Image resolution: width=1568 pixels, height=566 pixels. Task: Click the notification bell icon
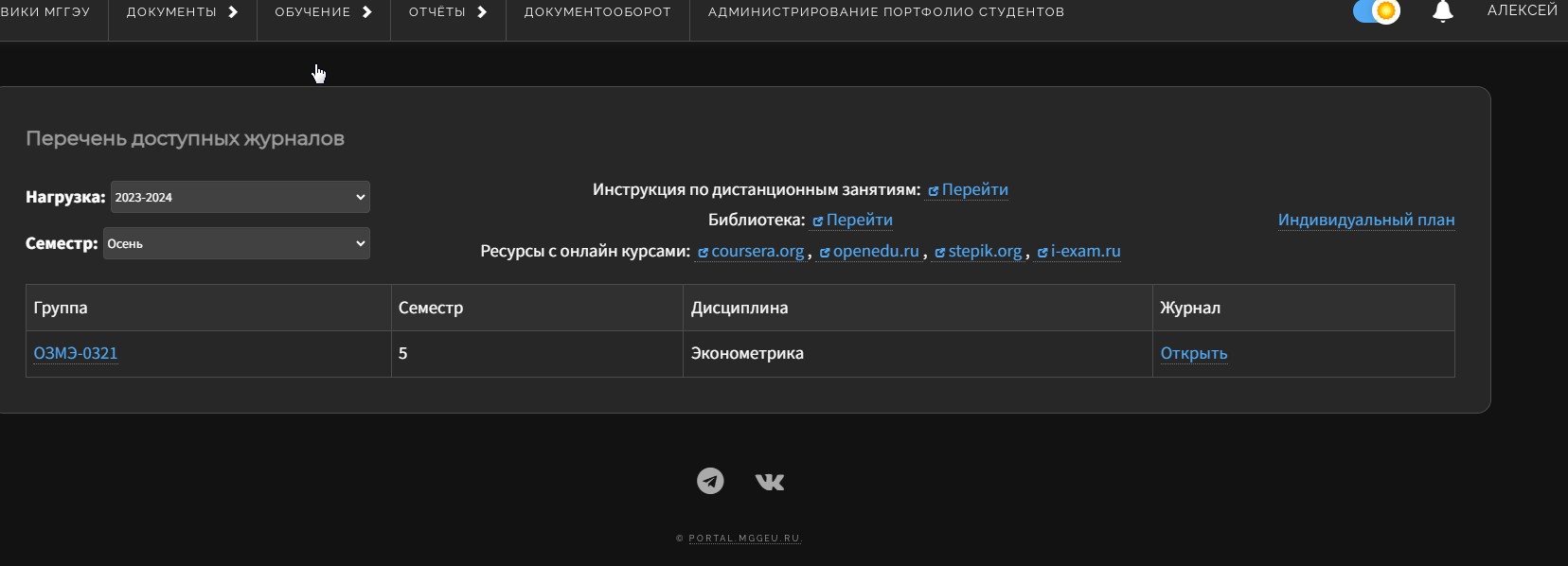tap(1442, 12)
